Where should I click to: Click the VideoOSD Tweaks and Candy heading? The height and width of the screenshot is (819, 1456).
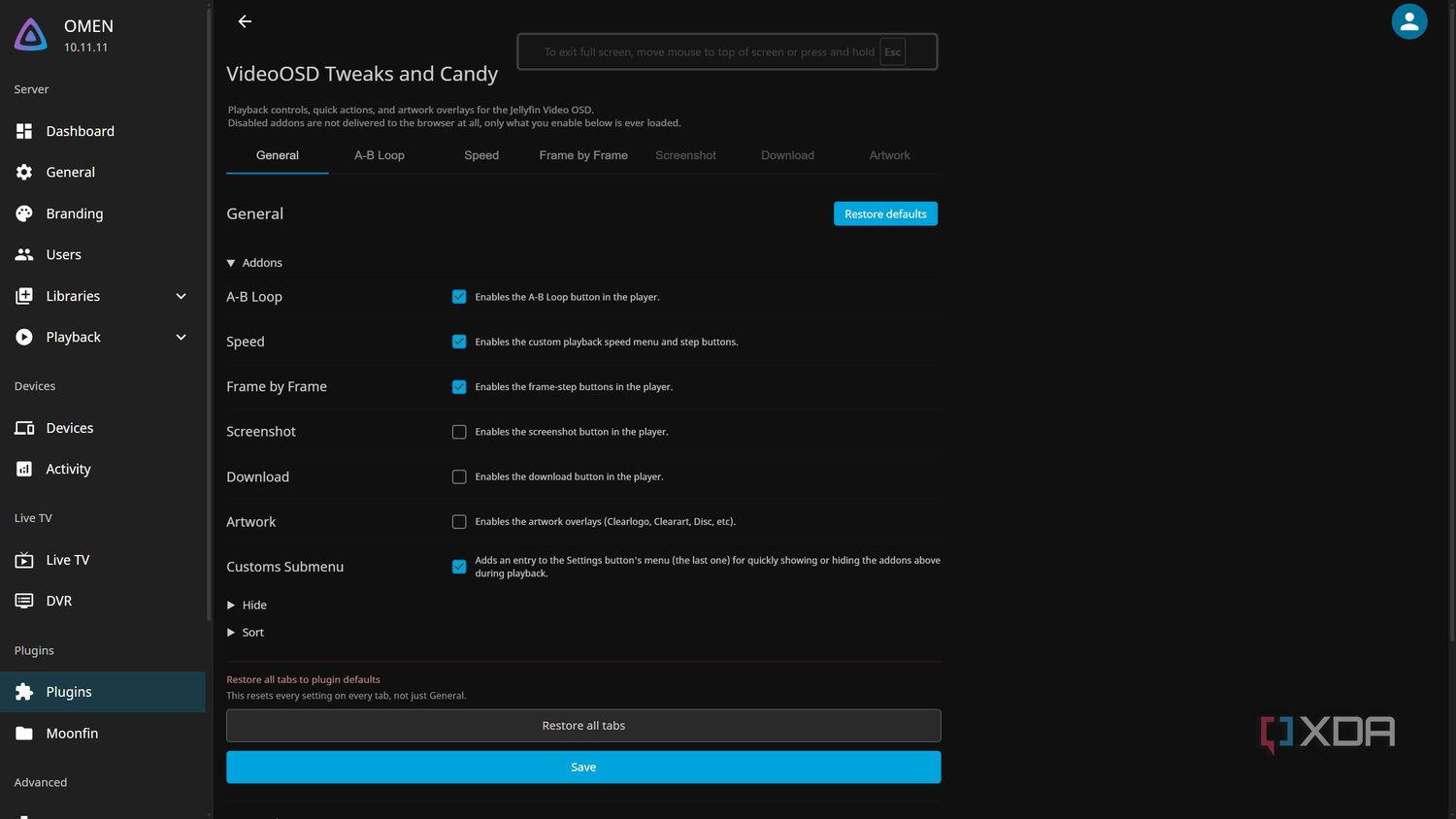(x=362, y=74)
